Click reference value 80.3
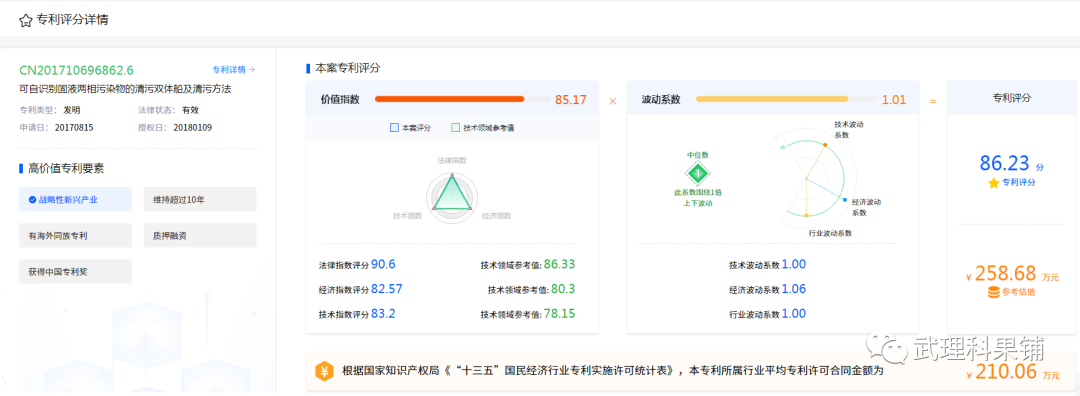Image resolution: width=1080 pixels, height=396 pixels. 563,289
